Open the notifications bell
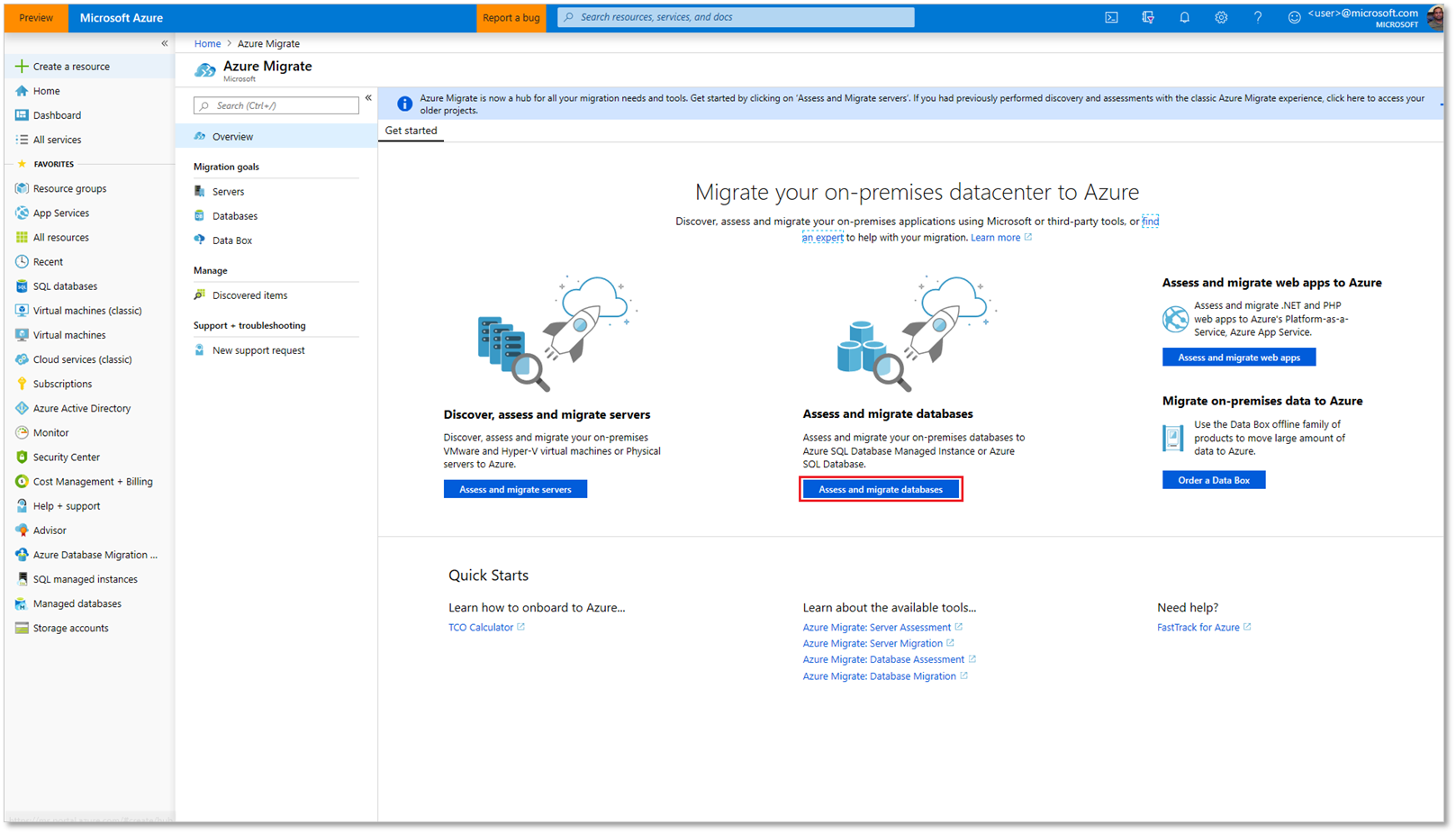Image resolution: width=1456 pixels, height=834 pixels. click(1185, 17)
